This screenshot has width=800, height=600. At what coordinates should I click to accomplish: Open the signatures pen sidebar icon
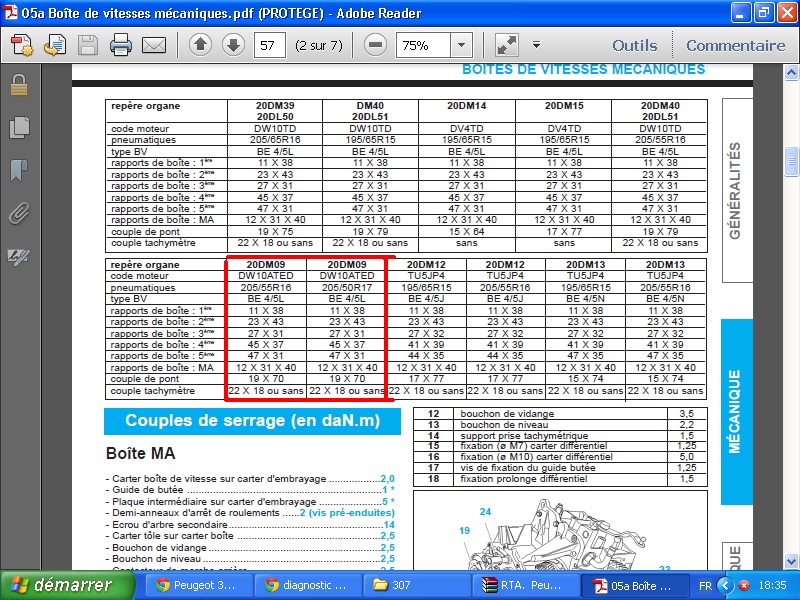[x=19, y=256]
